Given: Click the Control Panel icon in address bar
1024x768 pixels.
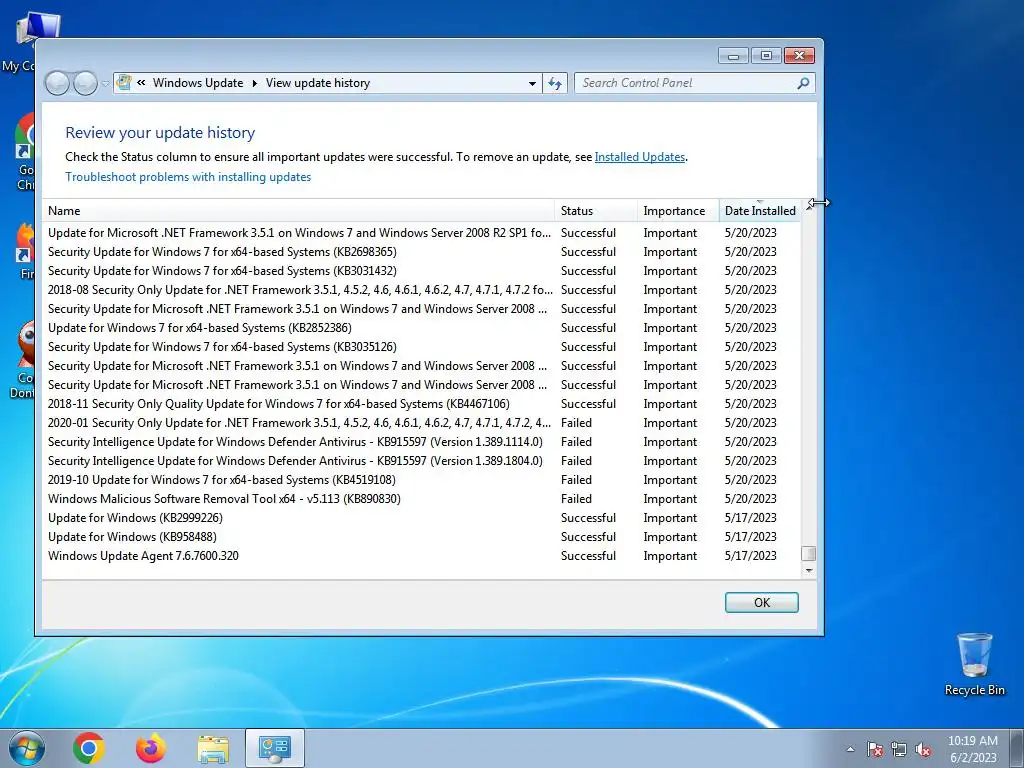Looking at the screenshot, I should tap(124, 83).
